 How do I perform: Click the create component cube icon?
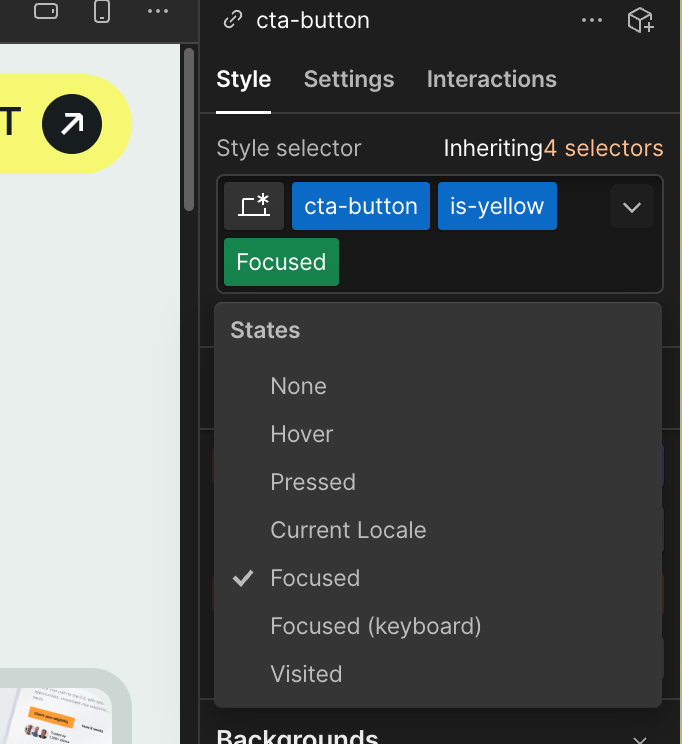tap(640, 20)
